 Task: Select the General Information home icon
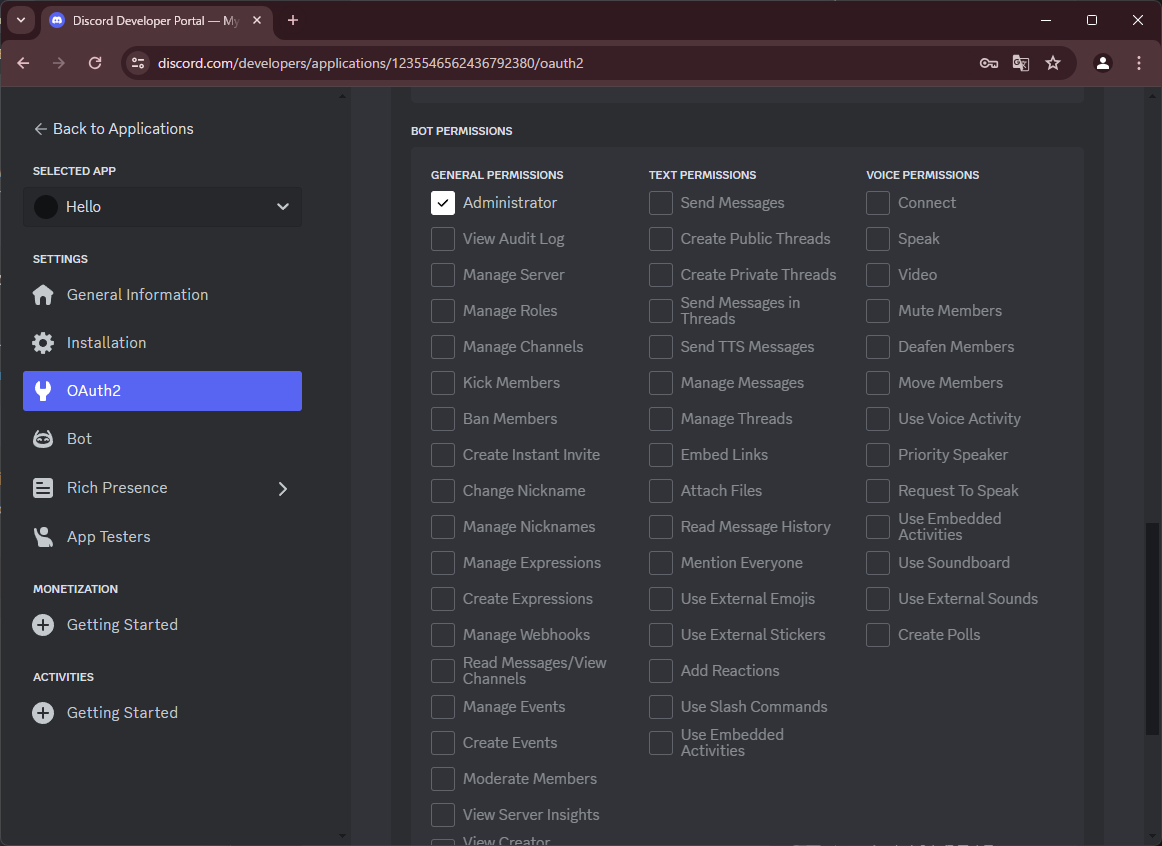tap(42, 294)
